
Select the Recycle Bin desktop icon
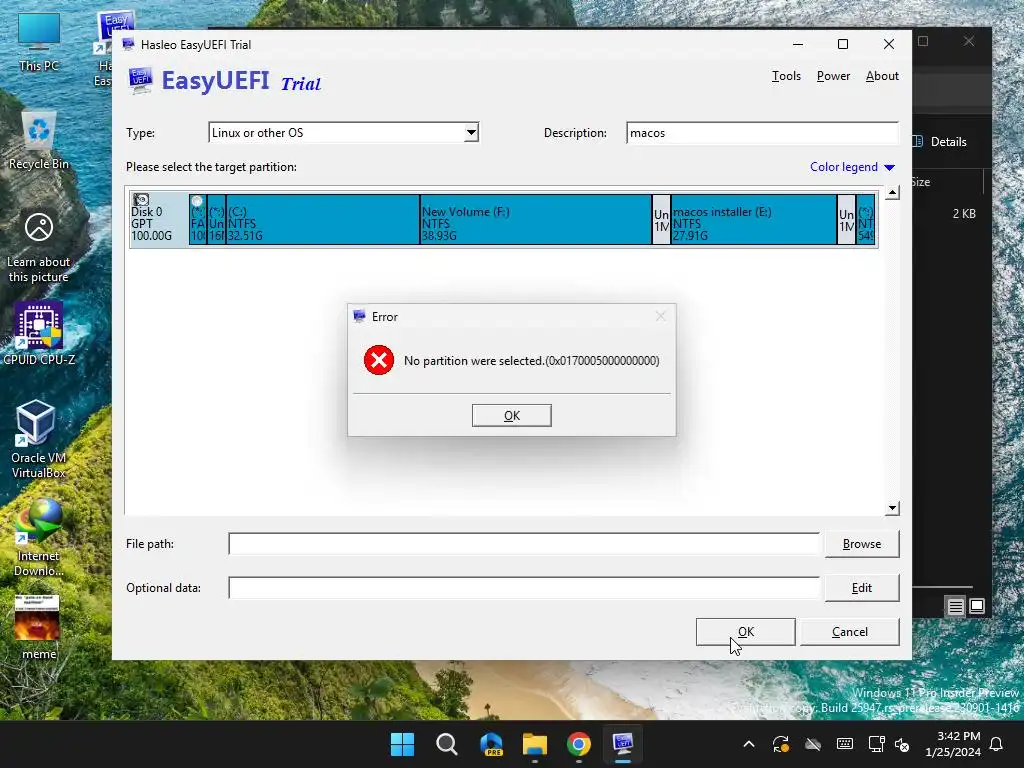pyautogui.click(x=39, y=140)
